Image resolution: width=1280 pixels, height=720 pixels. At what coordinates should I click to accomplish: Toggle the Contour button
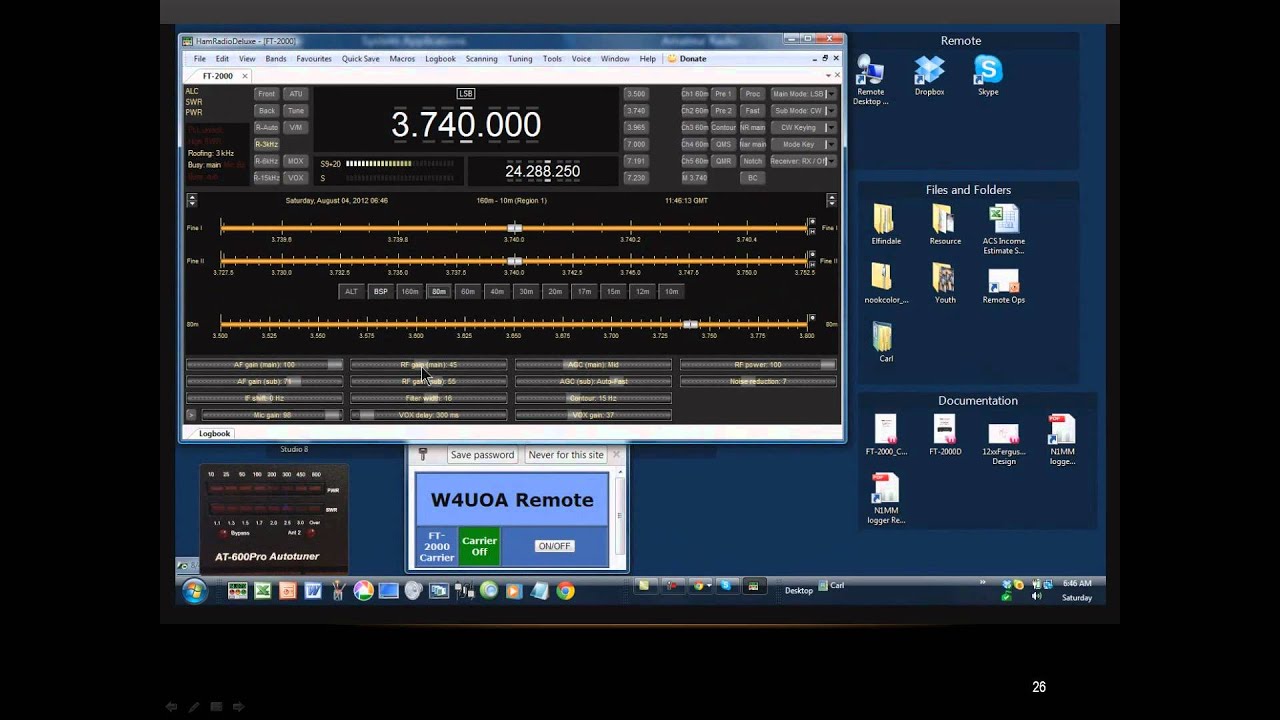point(723,128)
